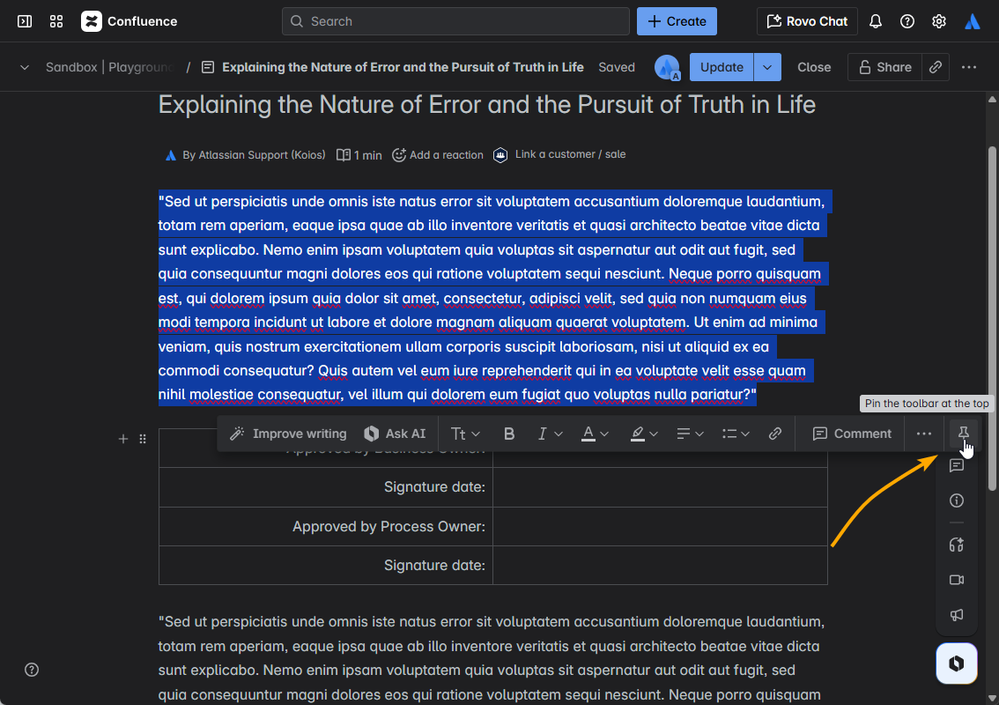Open more options in floating toolbar
999x705 pixels.
923,434
